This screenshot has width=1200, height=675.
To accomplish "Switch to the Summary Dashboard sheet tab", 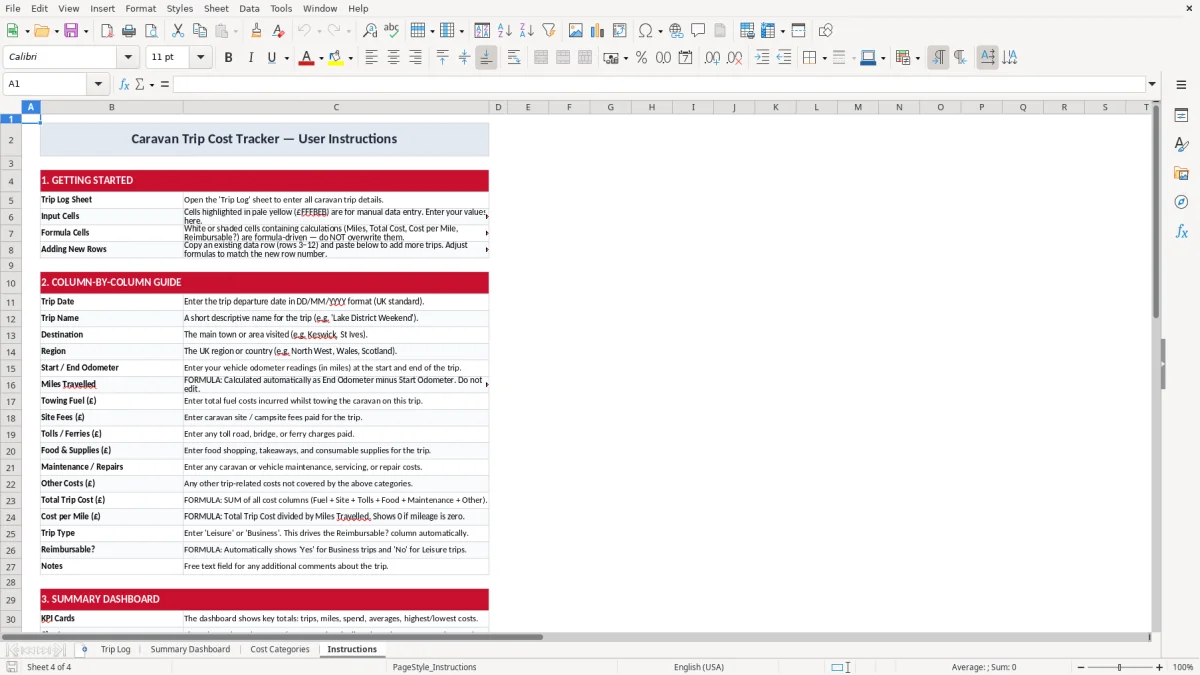I will pos(190,649).
